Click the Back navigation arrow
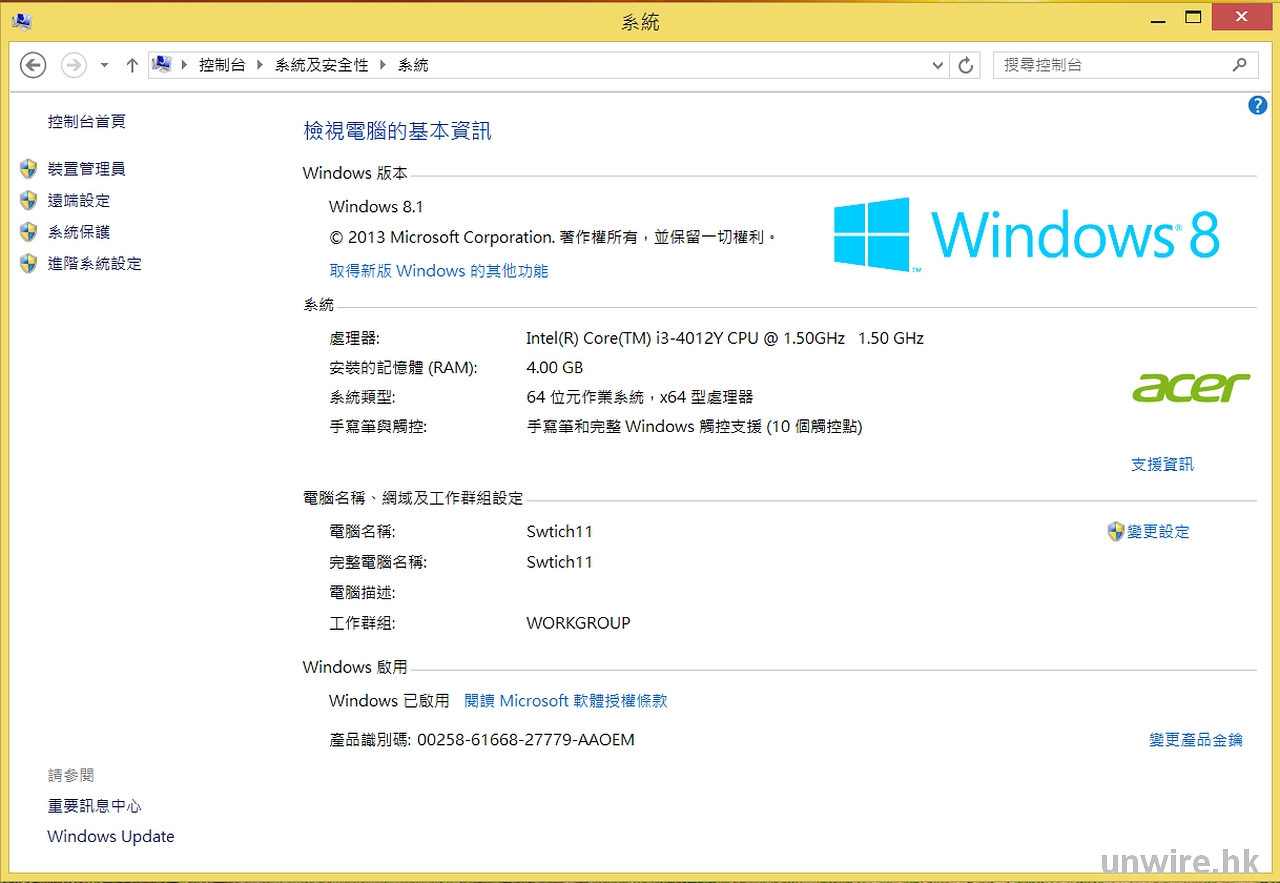1280x883 pixels. pyautogui.click(x=33, y=65)
